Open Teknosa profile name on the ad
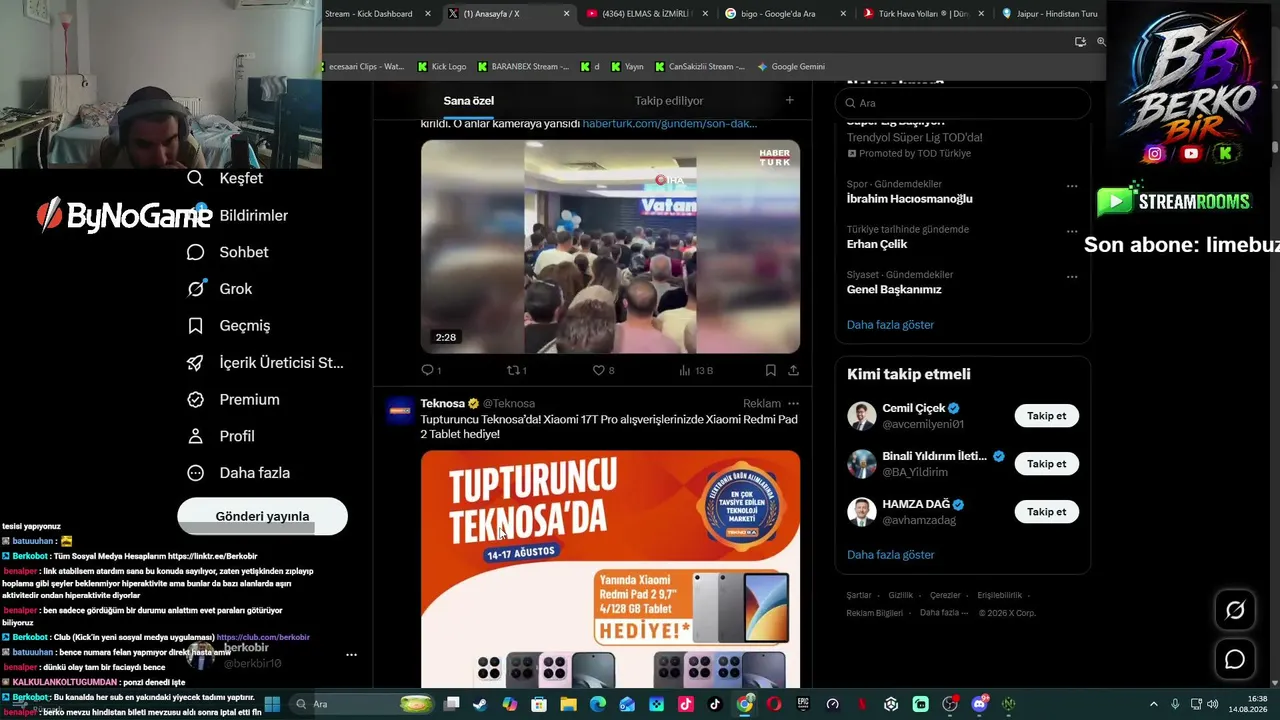Screen dimensions: 1280x720 (x=443, y=403)
